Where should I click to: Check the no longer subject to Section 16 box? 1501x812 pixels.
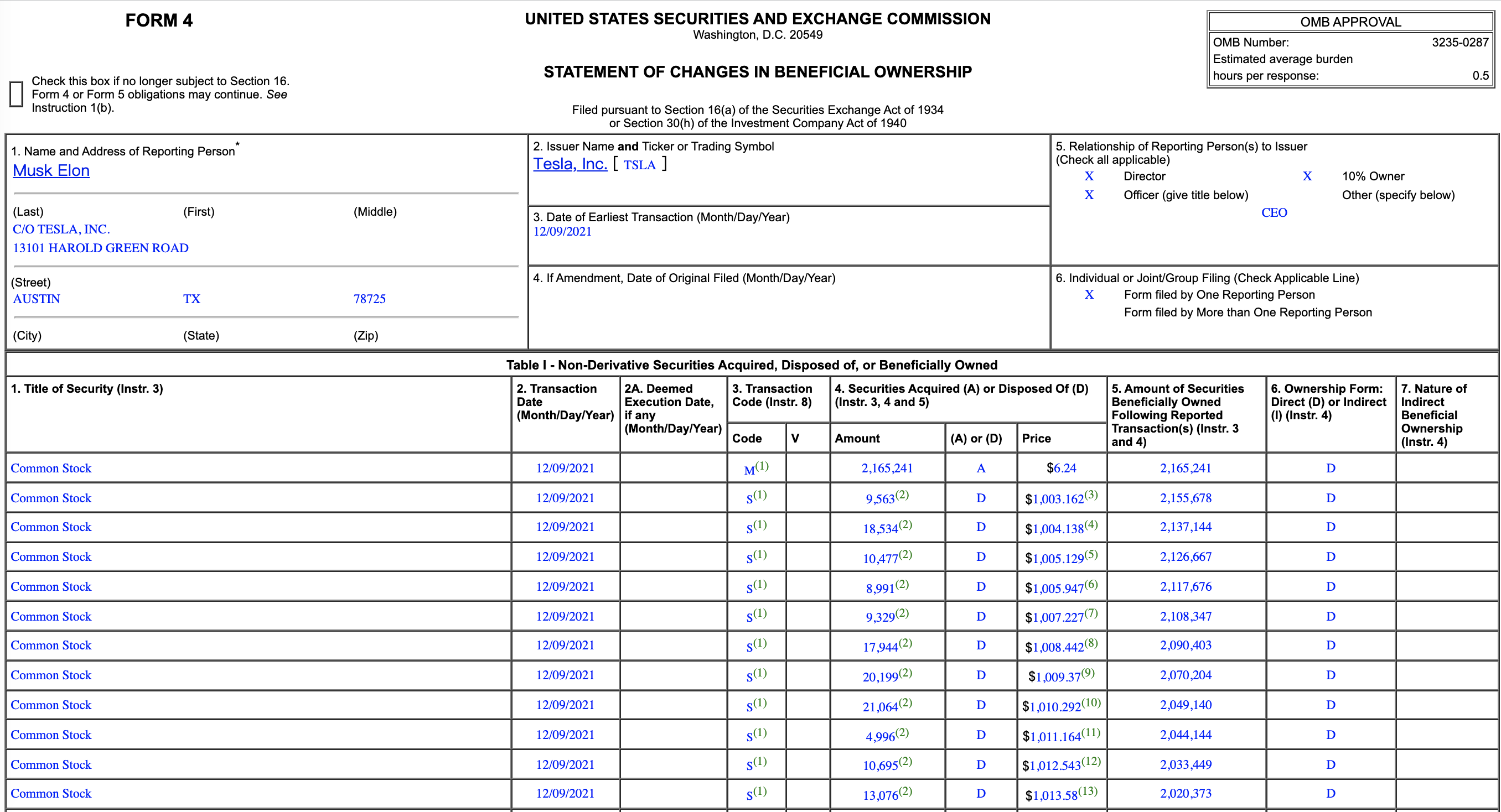coord(16,94)
